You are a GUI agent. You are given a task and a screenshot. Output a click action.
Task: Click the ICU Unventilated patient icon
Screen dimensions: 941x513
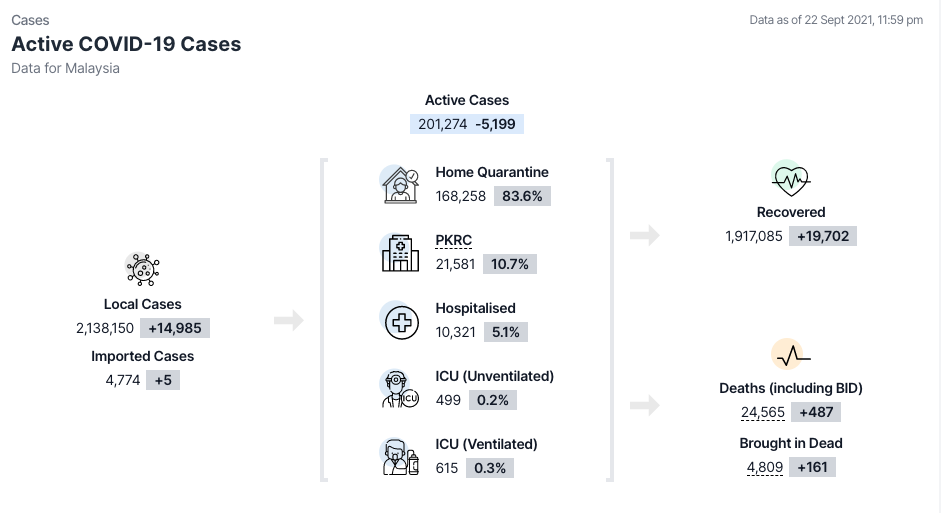tap(400, 389)
